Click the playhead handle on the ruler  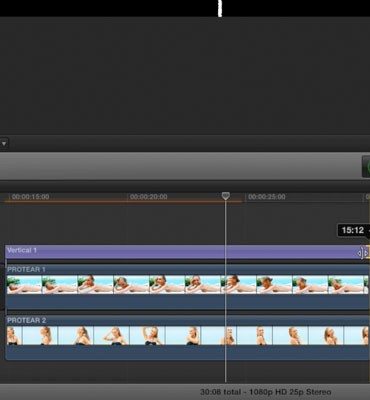226,196
